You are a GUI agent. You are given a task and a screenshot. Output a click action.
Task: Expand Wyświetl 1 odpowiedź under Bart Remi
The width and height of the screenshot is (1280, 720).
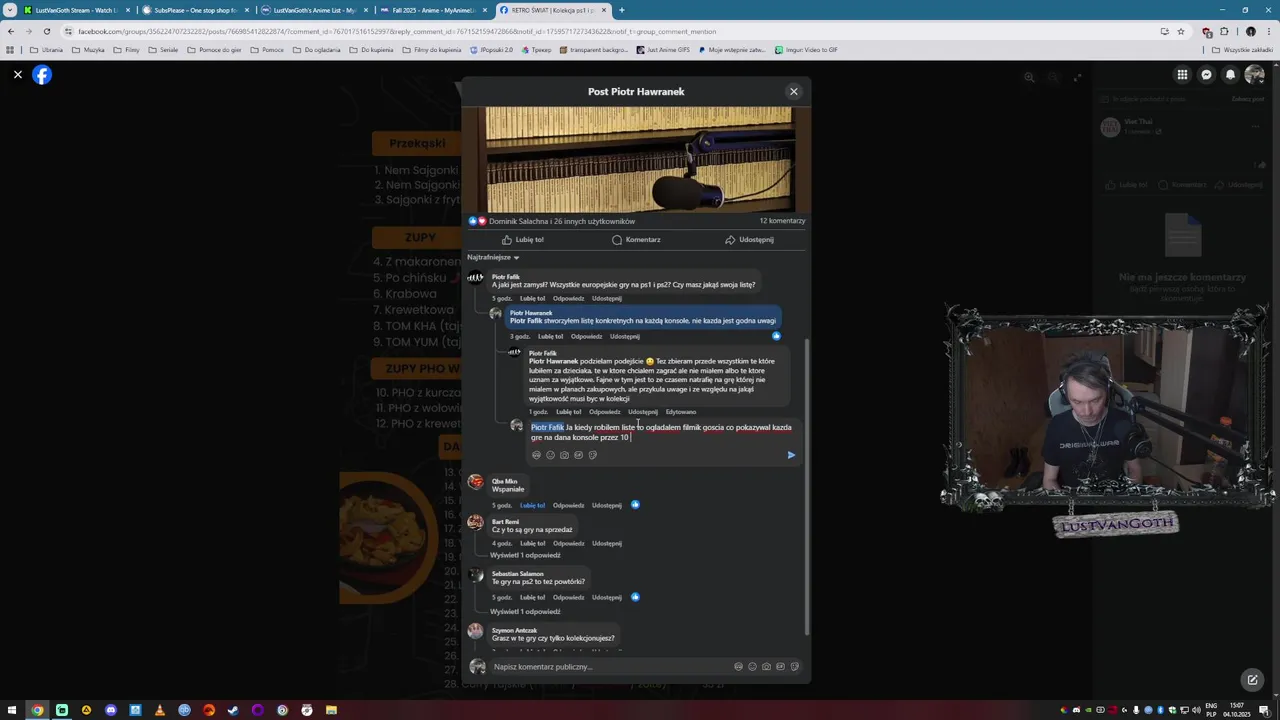point(525,555)
